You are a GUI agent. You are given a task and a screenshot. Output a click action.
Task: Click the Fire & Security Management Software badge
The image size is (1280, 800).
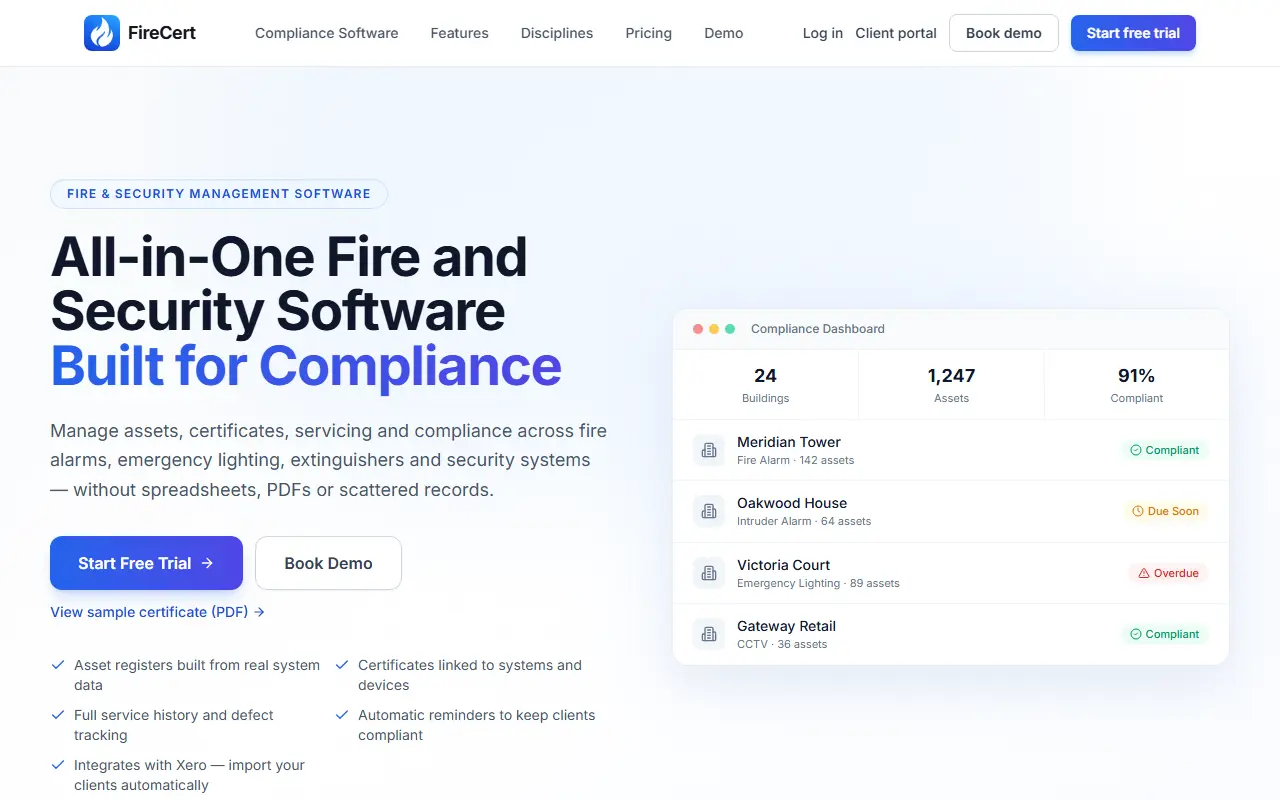[x=219, y=194]
